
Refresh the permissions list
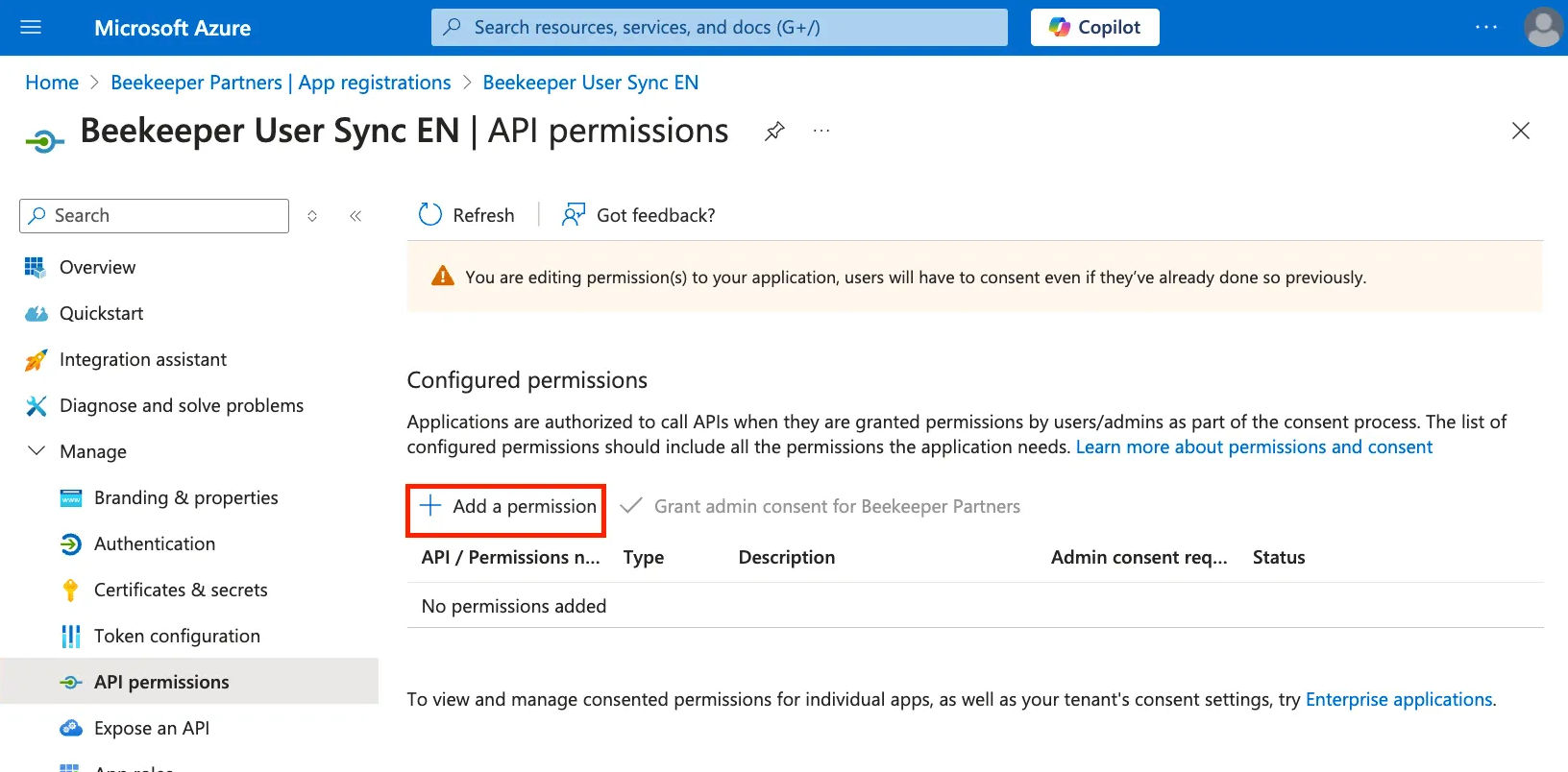point(467,215)
